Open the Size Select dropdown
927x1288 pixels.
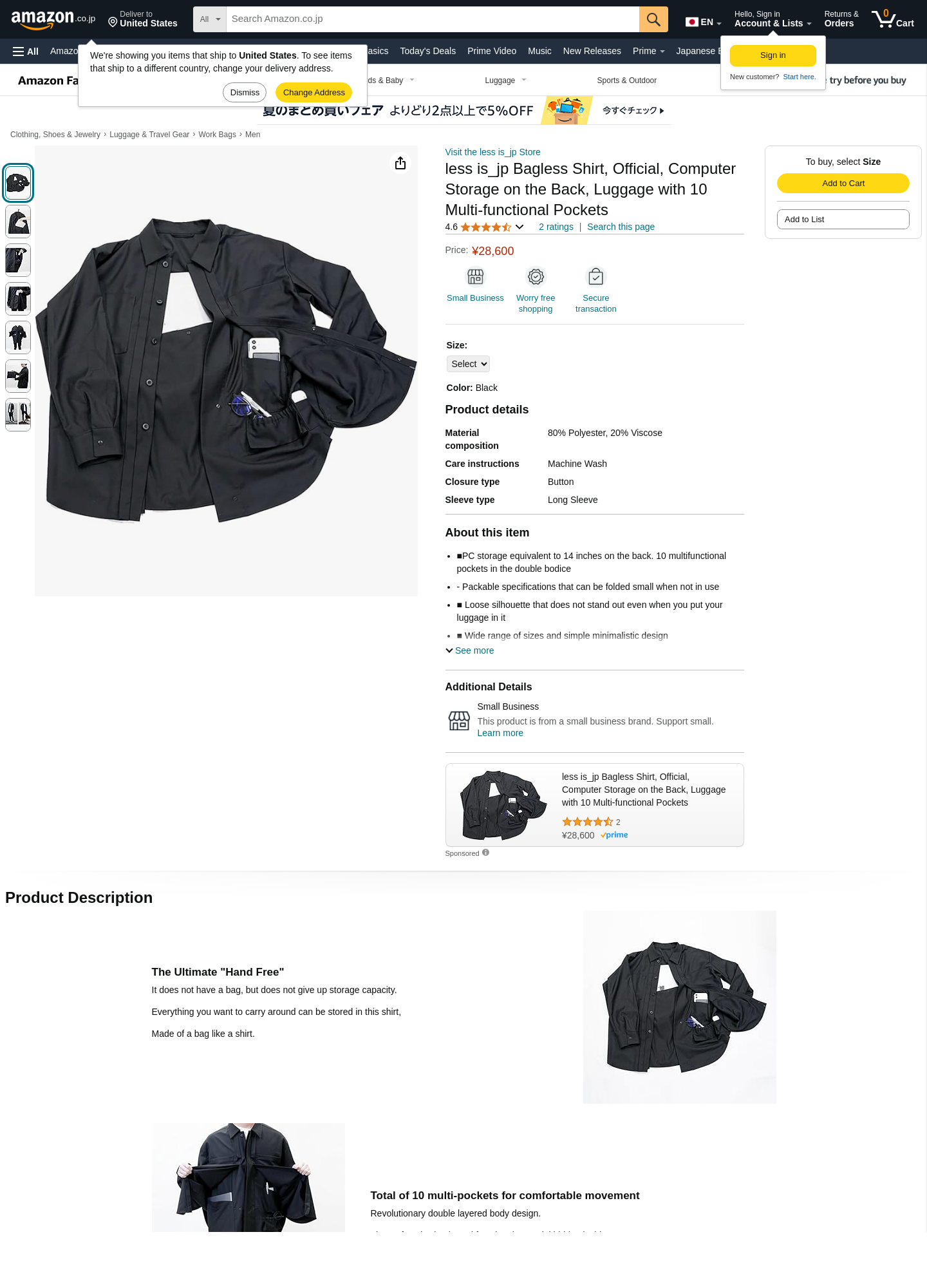(x=468, y=364)
